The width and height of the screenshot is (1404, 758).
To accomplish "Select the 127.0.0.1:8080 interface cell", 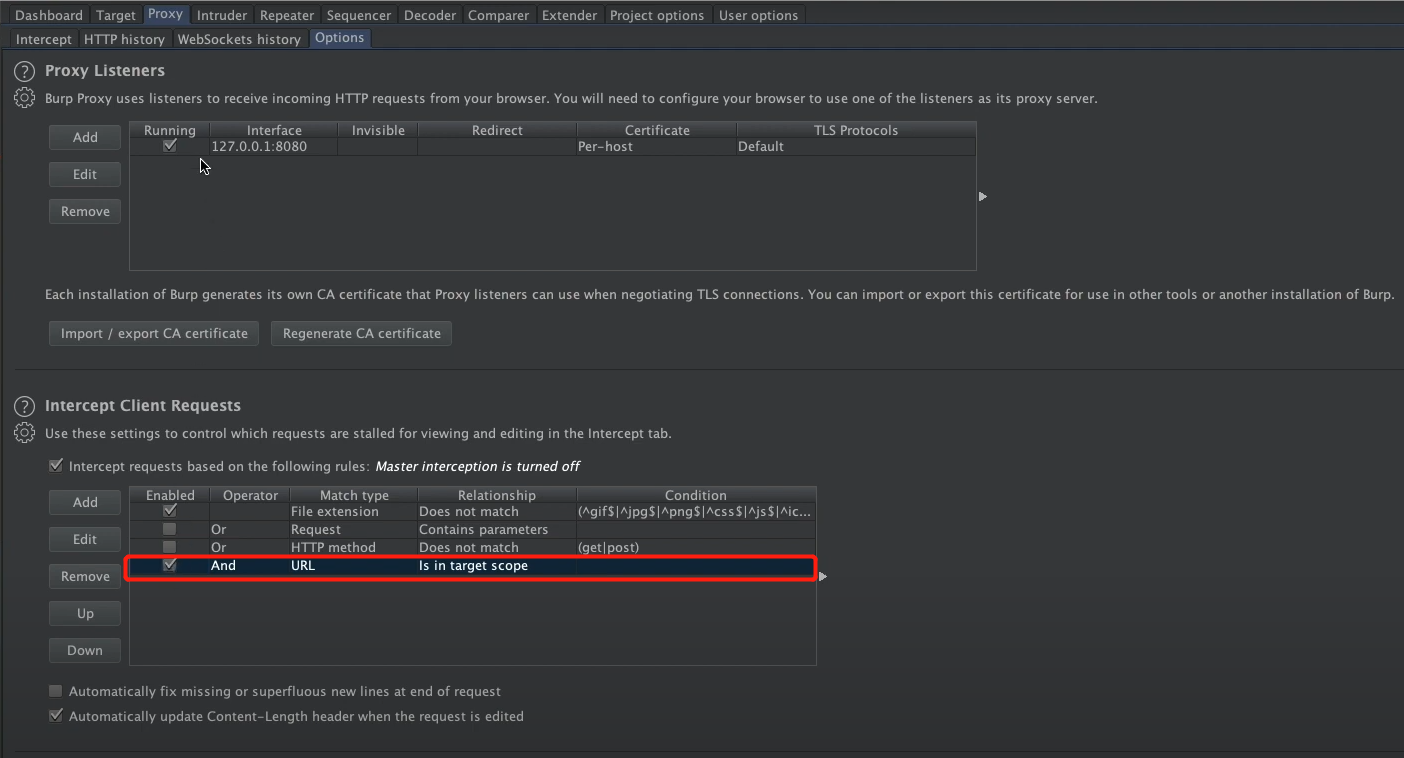I will click(273, 146).
